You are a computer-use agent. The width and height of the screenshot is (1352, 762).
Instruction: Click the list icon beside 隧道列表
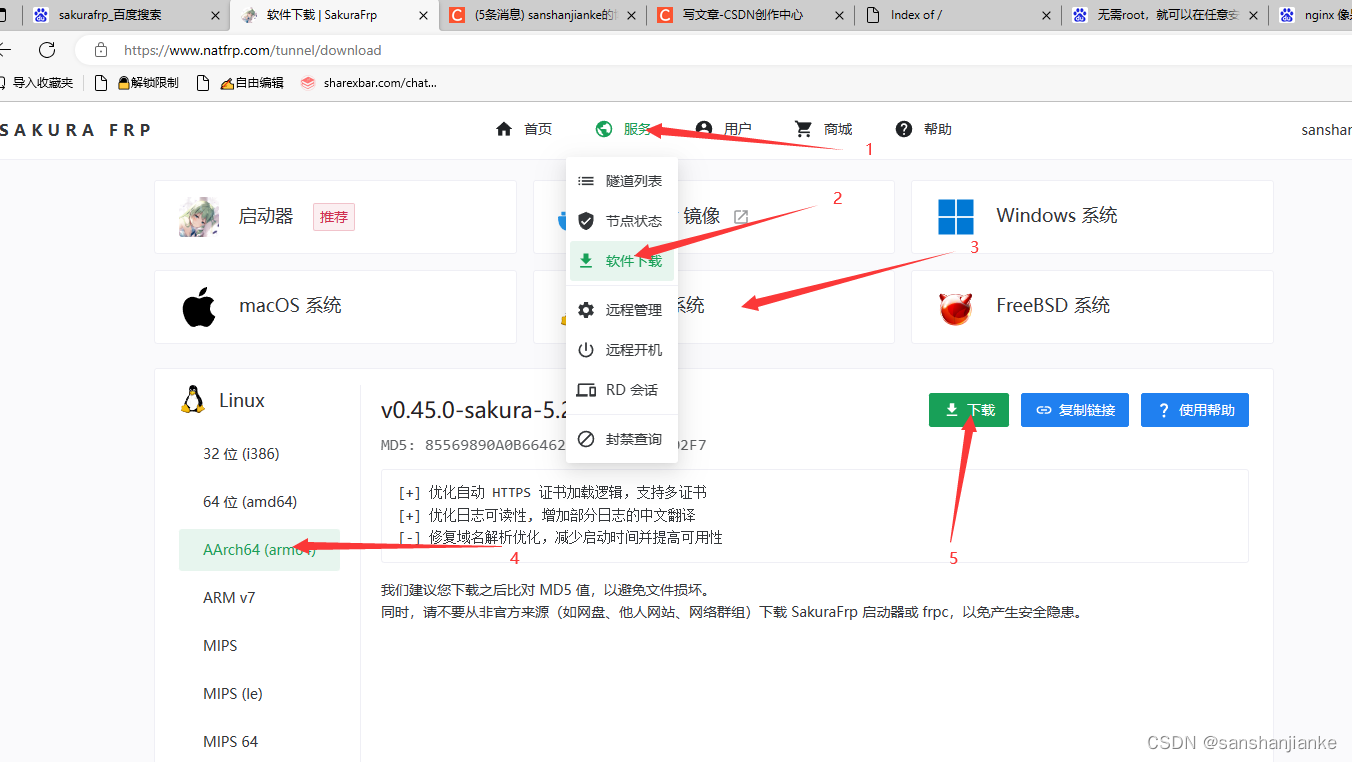coord(586,181)
